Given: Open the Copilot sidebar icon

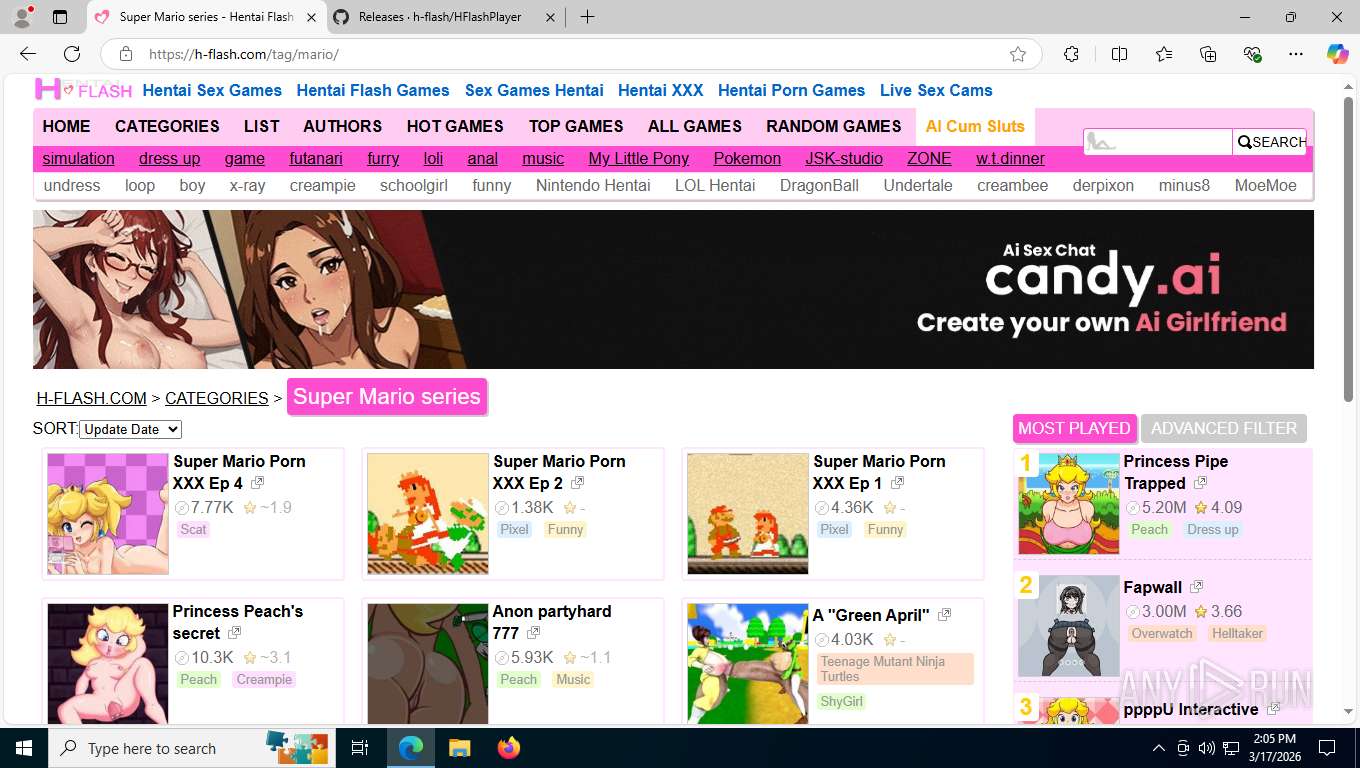Looking at the screenshot, I should [1338, 54].
